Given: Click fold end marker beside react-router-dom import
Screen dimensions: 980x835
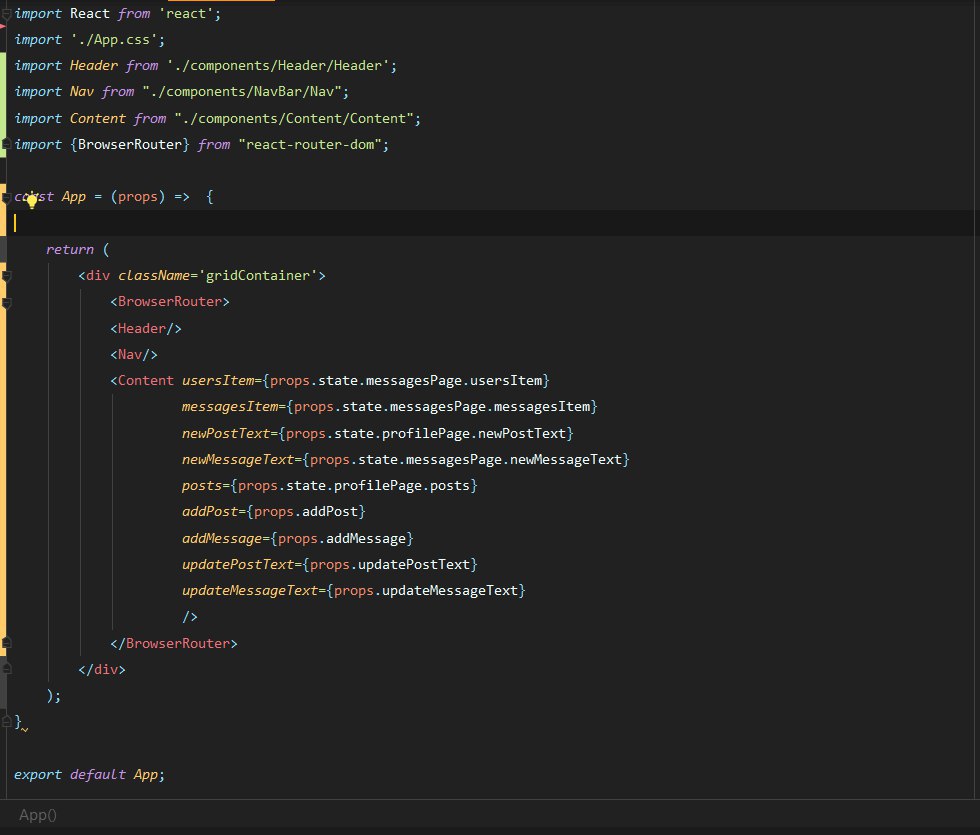Looking at the screenshot, I should pos(6,145).
